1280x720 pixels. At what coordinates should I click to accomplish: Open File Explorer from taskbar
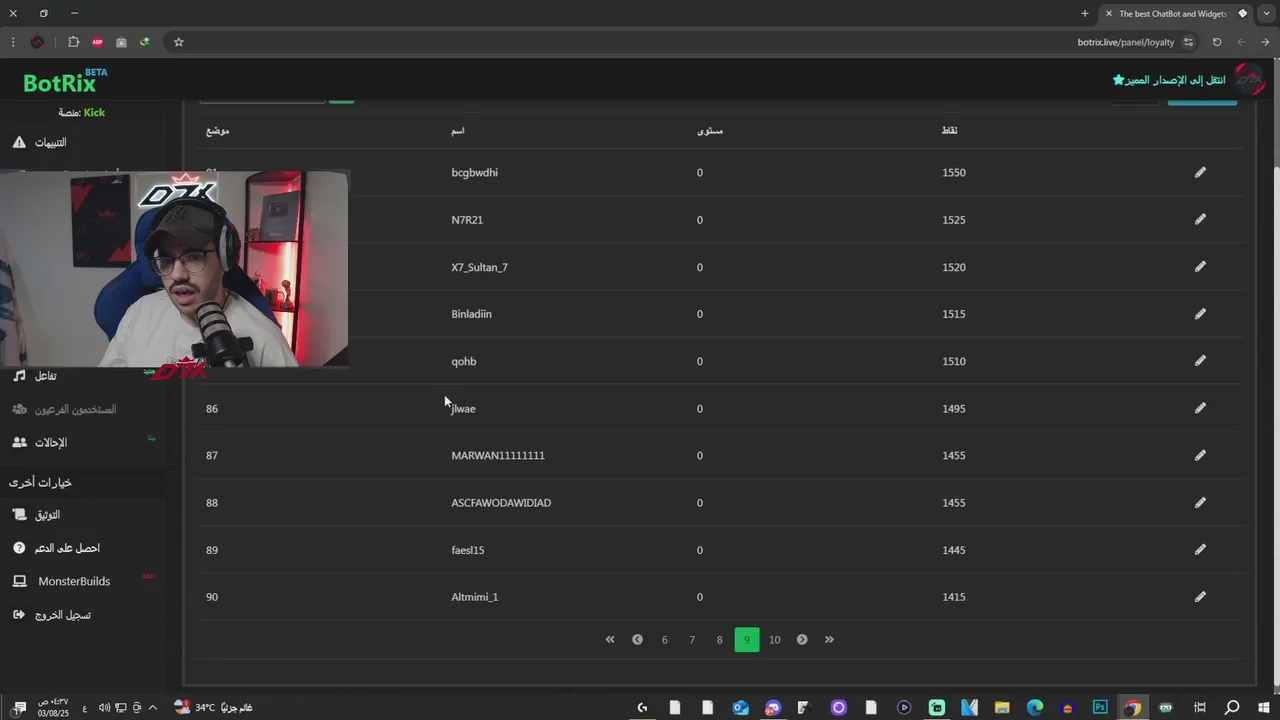[1002, 707]
